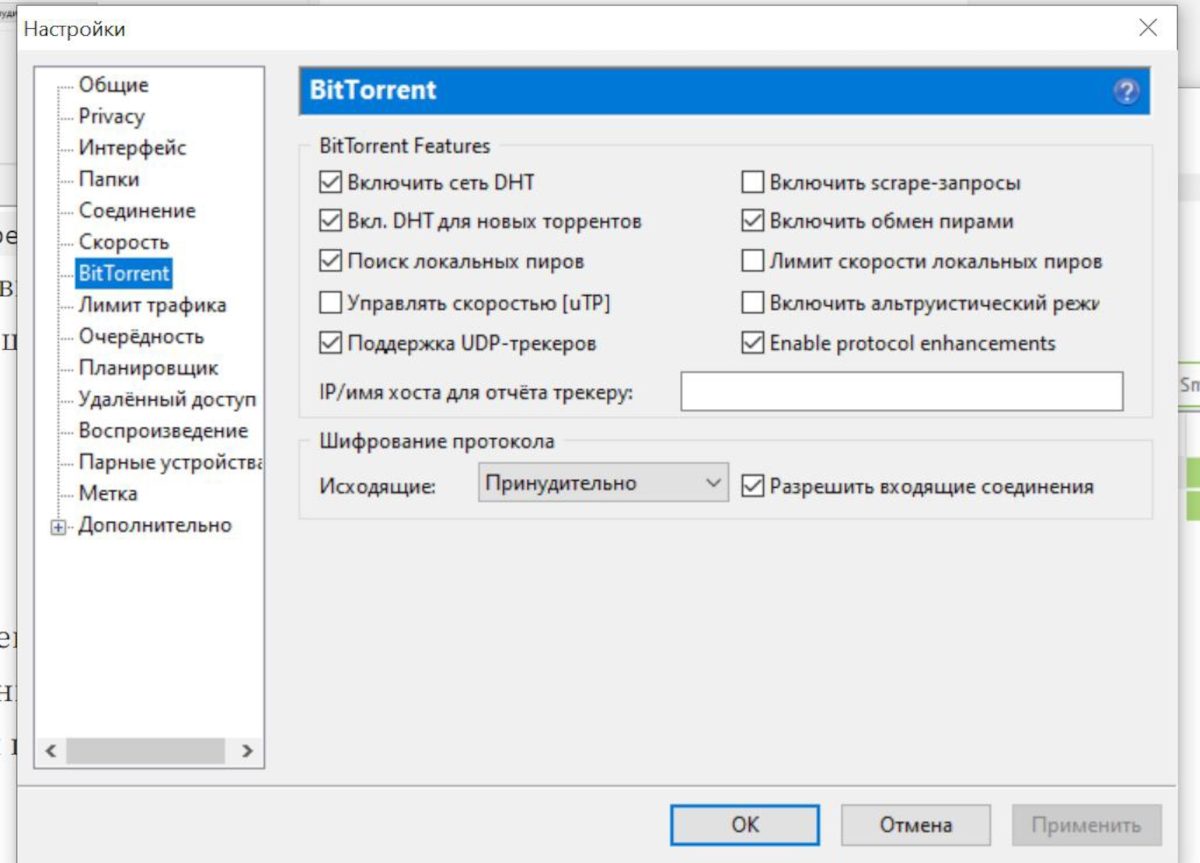
Task: Close the Настройки dialog window
Action: click(x=1148, y=28)
